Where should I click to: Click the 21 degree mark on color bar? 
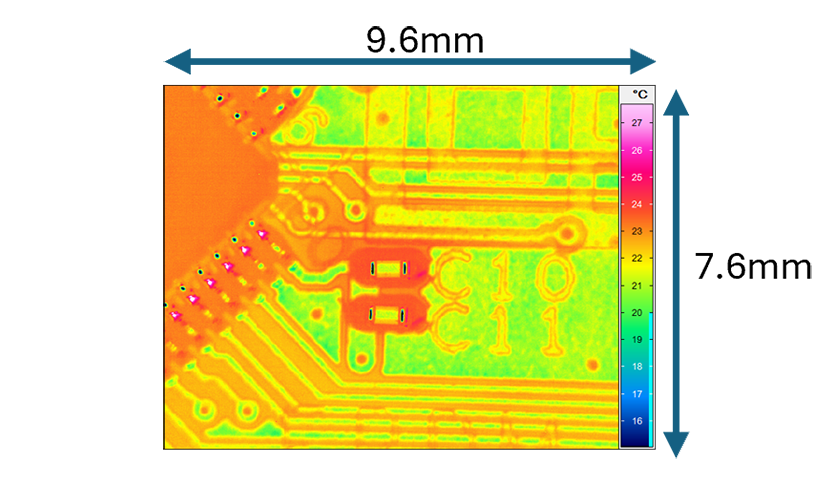636,285
